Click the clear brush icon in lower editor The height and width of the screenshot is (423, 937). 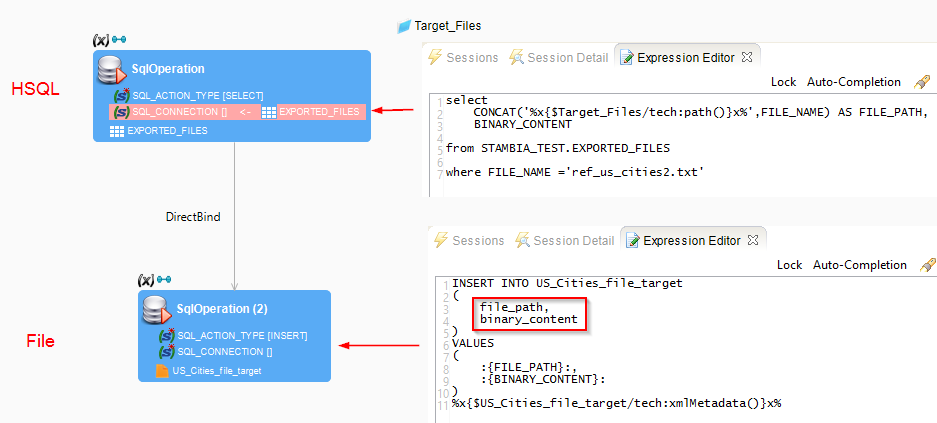coord(927,265)
